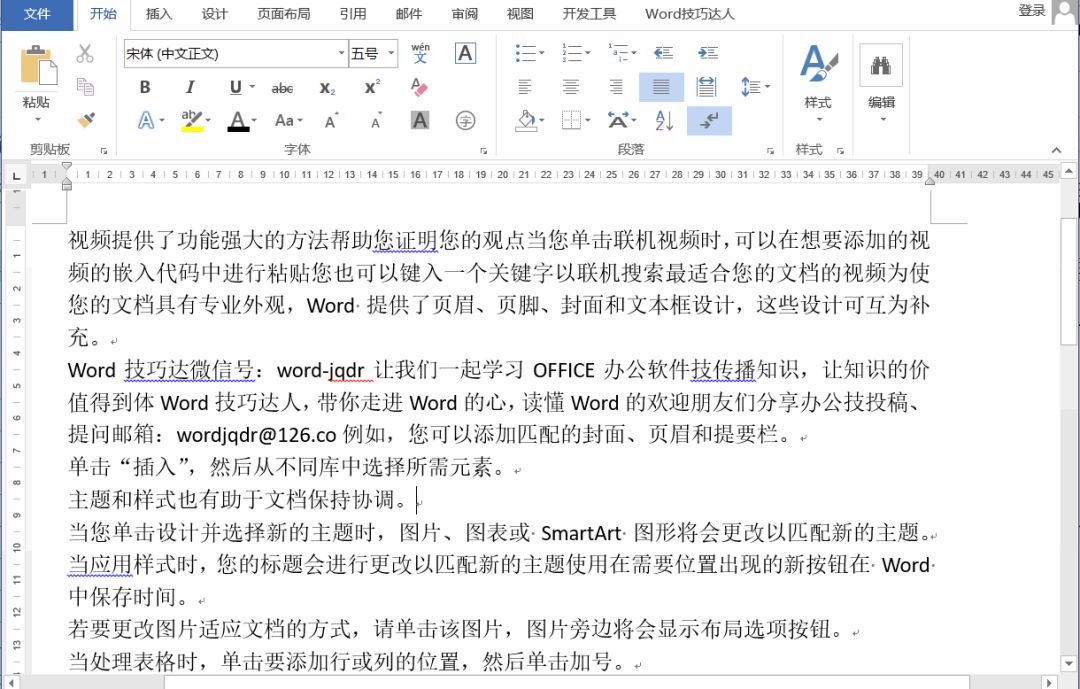Click the 登录 sign-in link
The image size is (1080, 689).
1032,10
